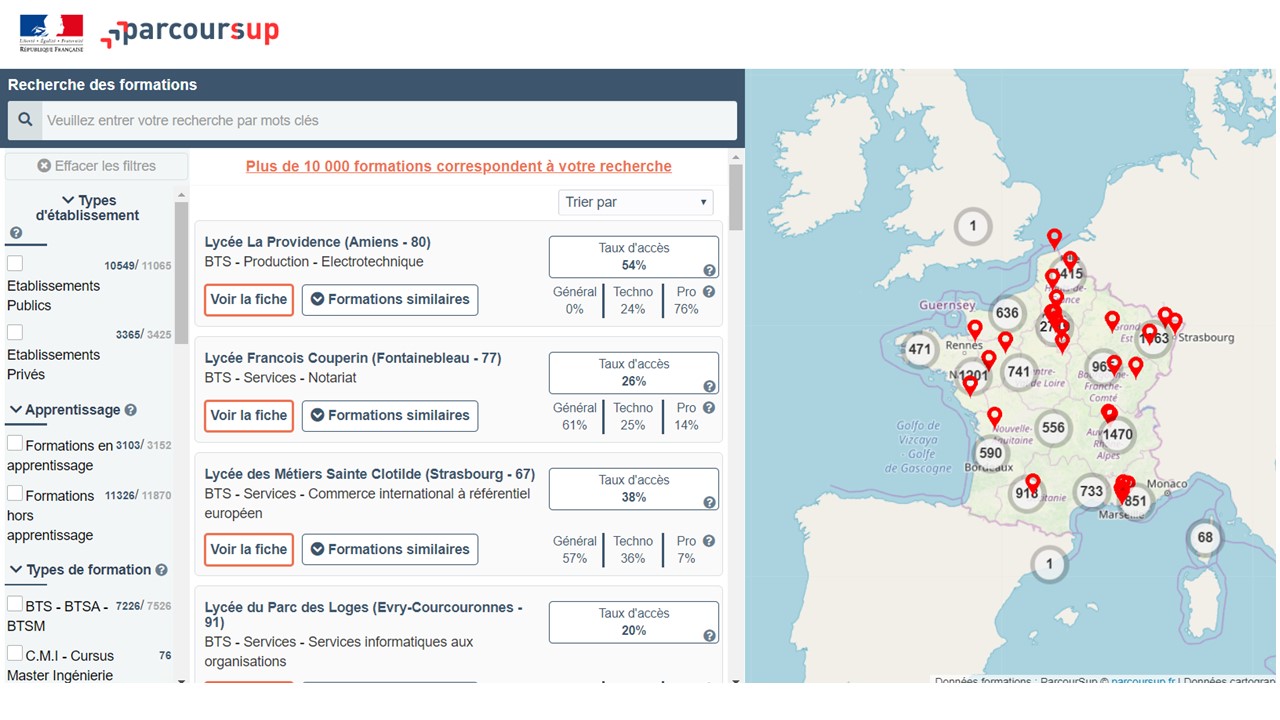The height and width of the screenshot is (720, 1280).
Task: Enable the Etablissements Privés filter
Action: (x=15, y=332)
